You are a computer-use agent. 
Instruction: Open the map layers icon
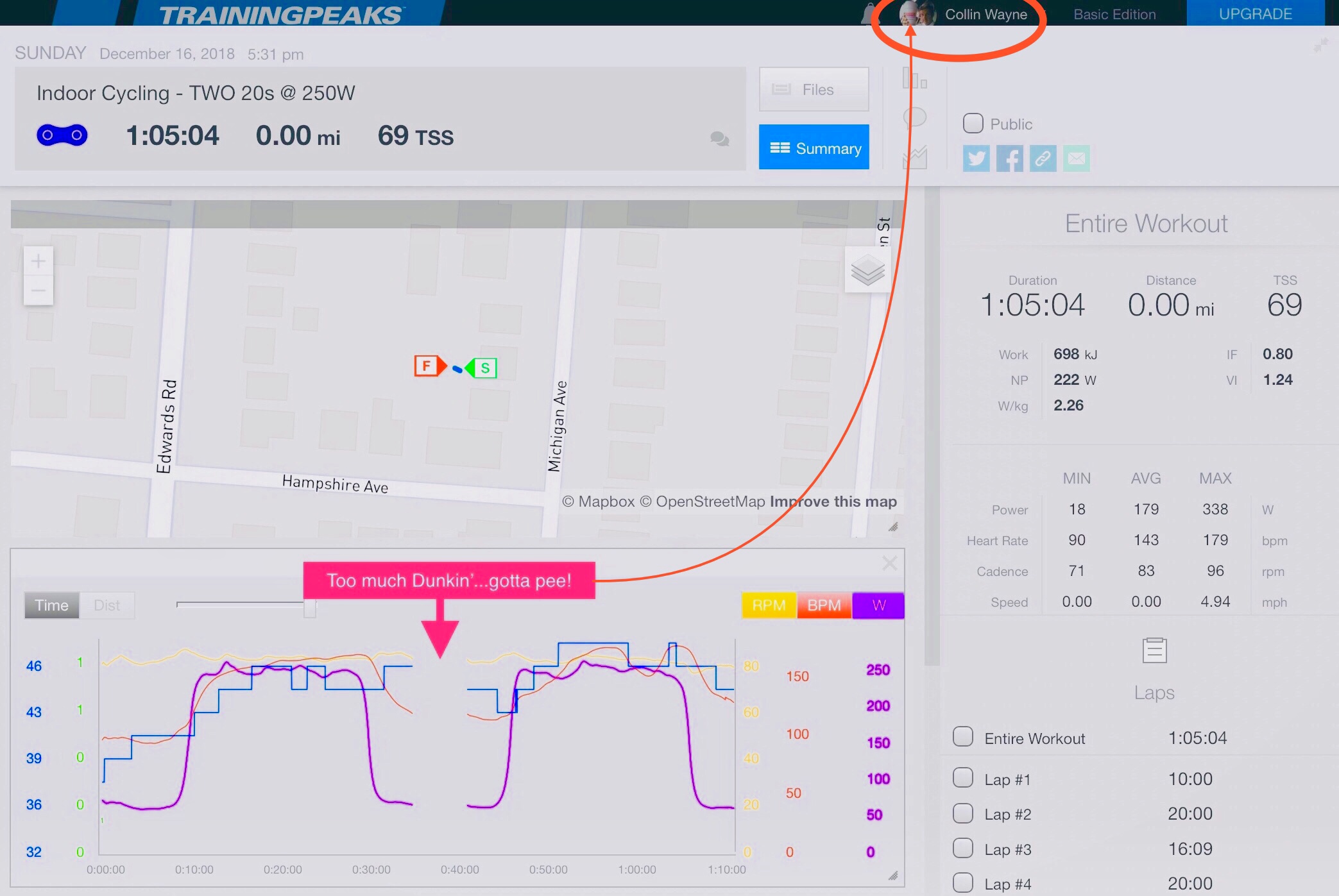click(867, 270)
